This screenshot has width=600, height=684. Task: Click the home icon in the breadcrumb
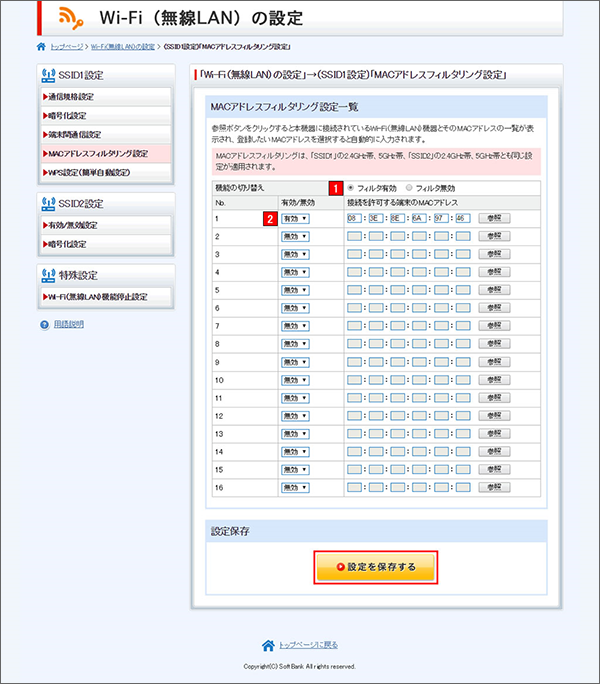[x=41, y=47]
